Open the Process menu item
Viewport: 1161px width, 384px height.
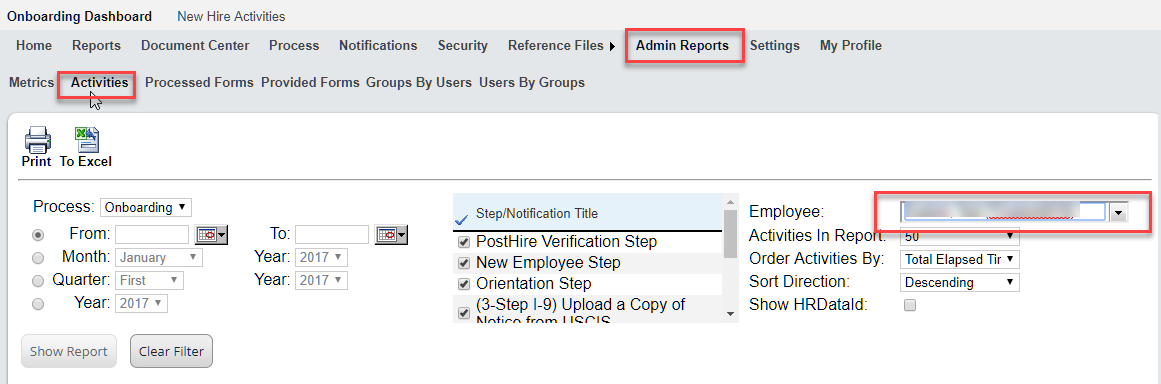tap(294, 46)
